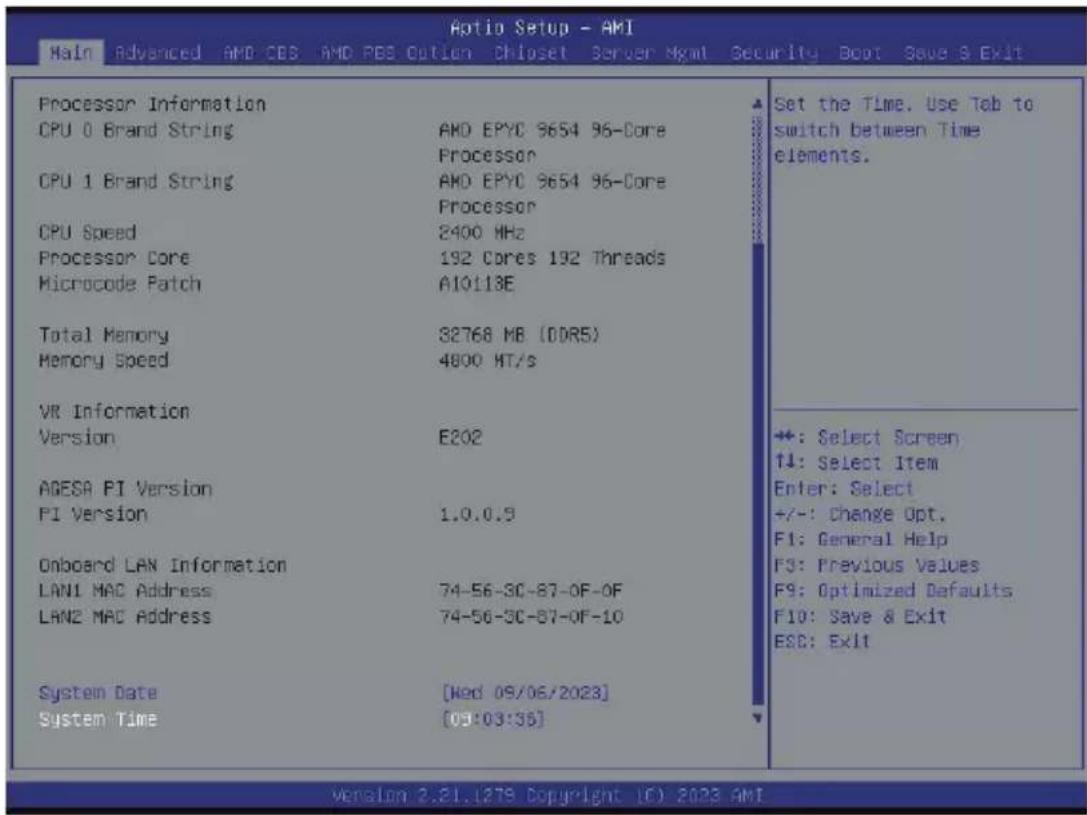Viewport: 1087px width, 815px height.
Task: Click the Version 2.21.1279 copyright footer
Action: (547, 794)
